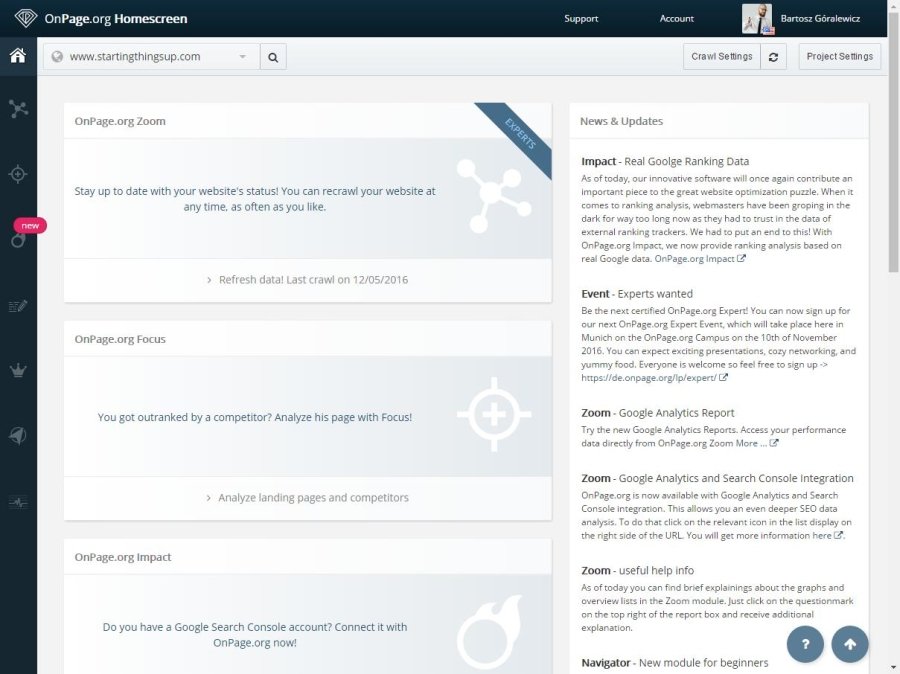Open the Home icon in sidebar
The height and width of the screenshot is (674, 900).
point(18,56)
